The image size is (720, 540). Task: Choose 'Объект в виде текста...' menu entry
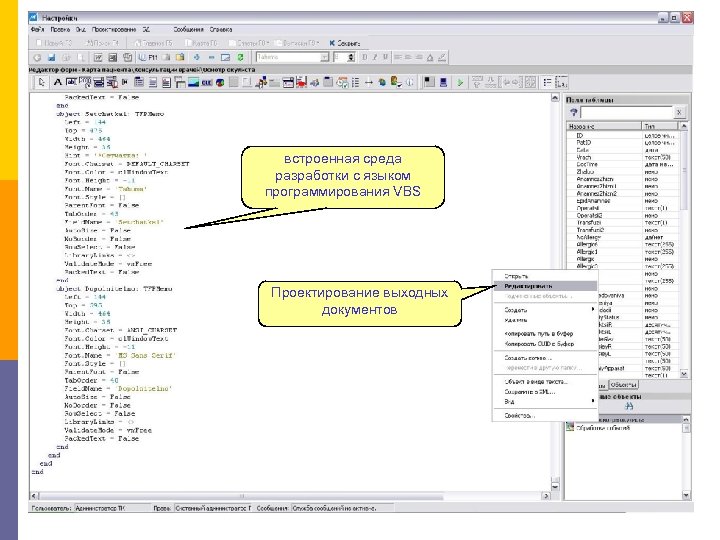(x=544, y=382)
